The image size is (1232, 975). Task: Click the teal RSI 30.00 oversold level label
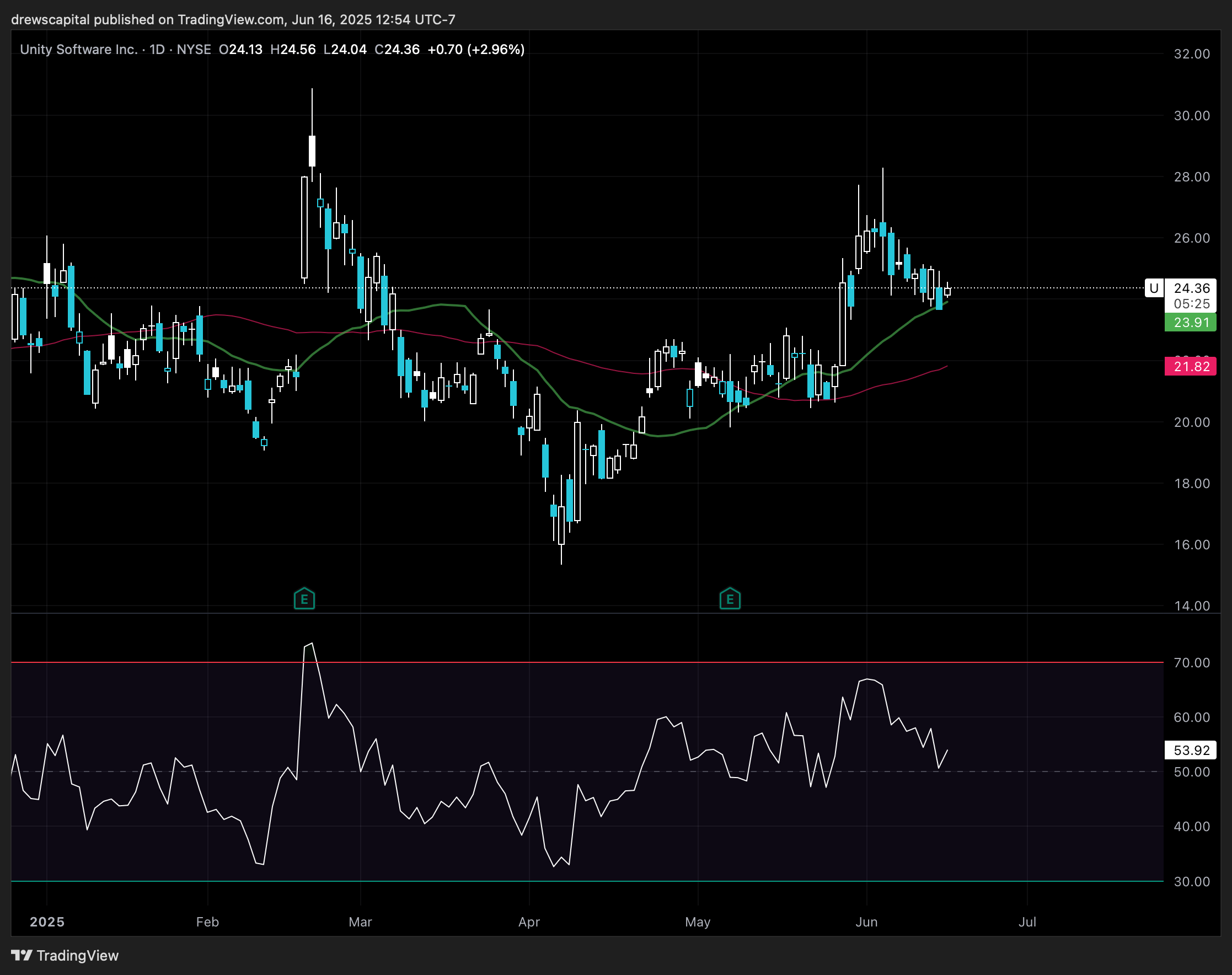[x=1191, y=881]
